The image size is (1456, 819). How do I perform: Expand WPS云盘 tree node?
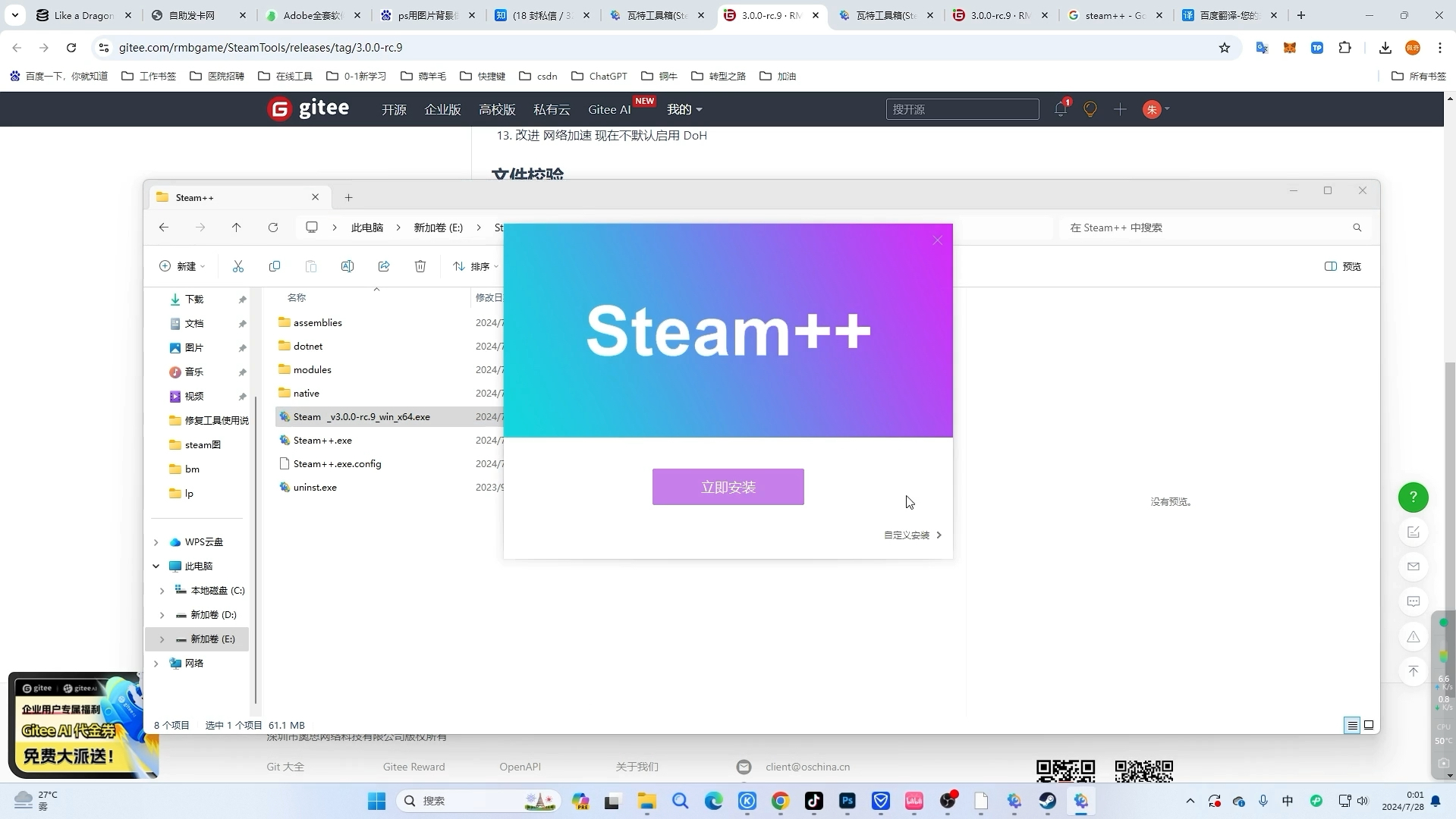[x=156, y=542]
